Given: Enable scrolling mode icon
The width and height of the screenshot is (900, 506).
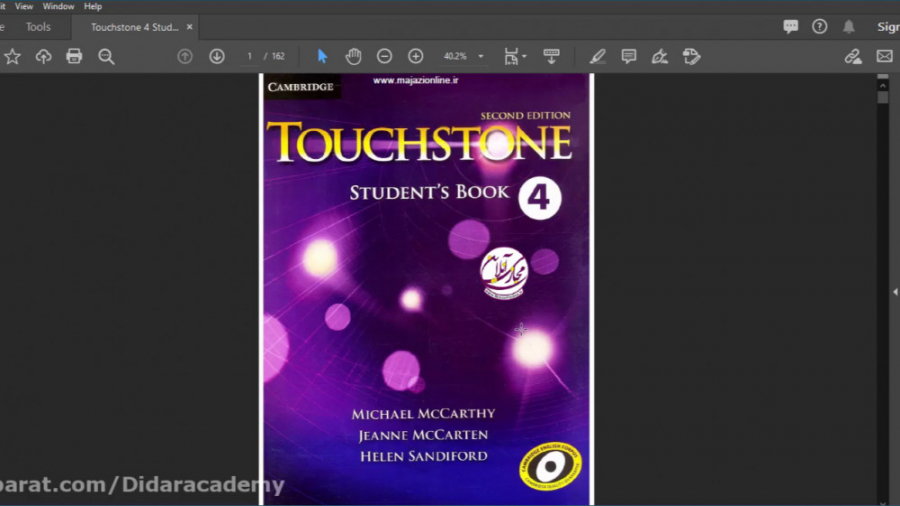Looking at the screenshot, I should 551,56.
